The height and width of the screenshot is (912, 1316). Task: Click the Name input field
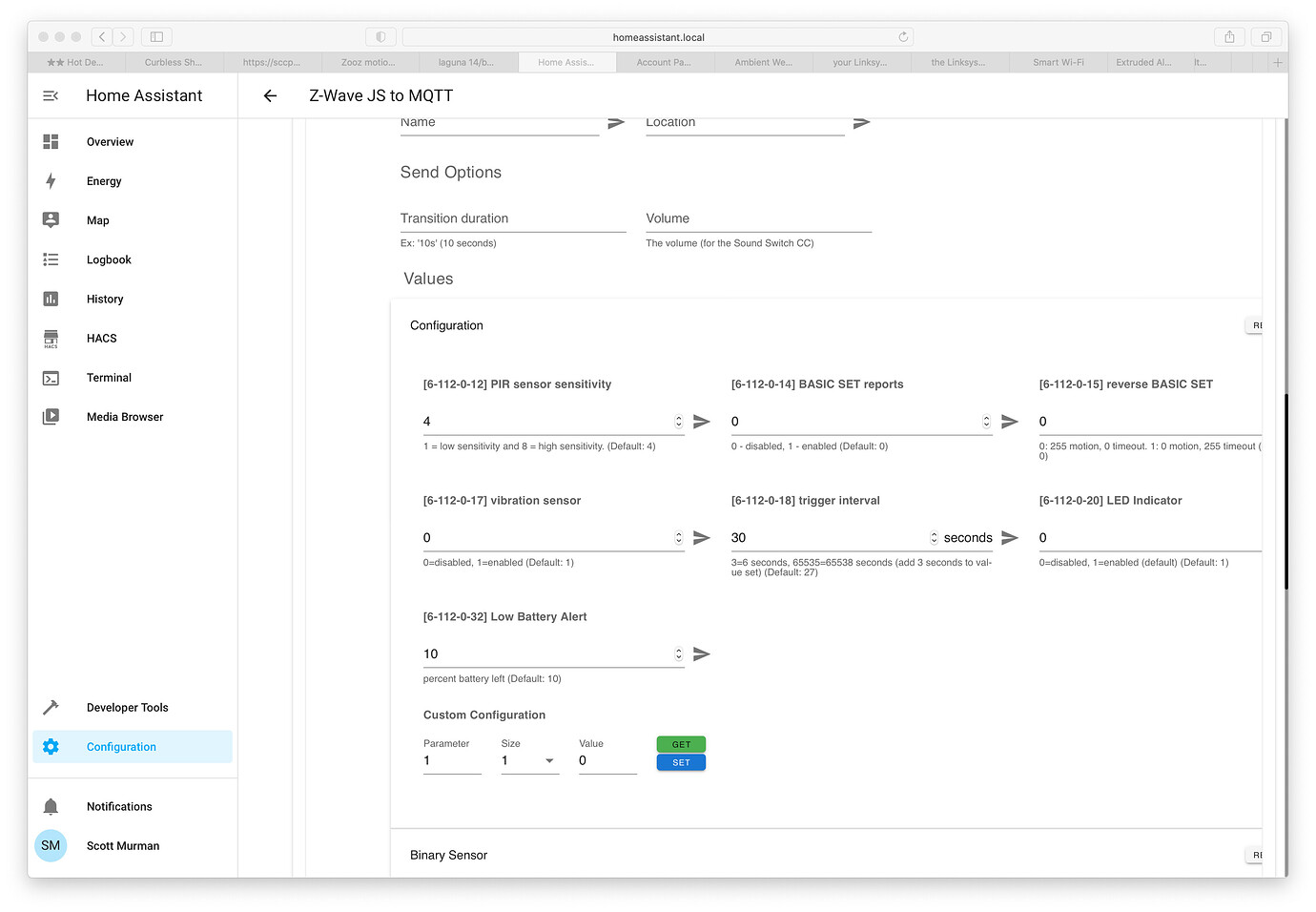click(500, 124)
